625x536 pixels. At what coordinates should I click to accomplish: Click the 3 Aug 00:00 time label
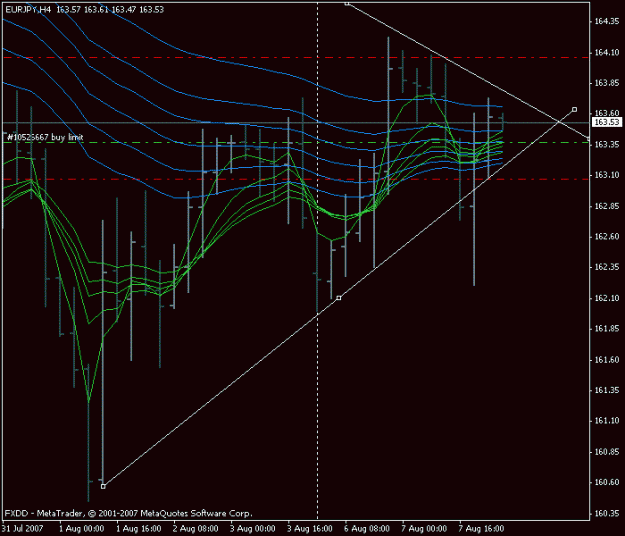(x=253, y=529)
